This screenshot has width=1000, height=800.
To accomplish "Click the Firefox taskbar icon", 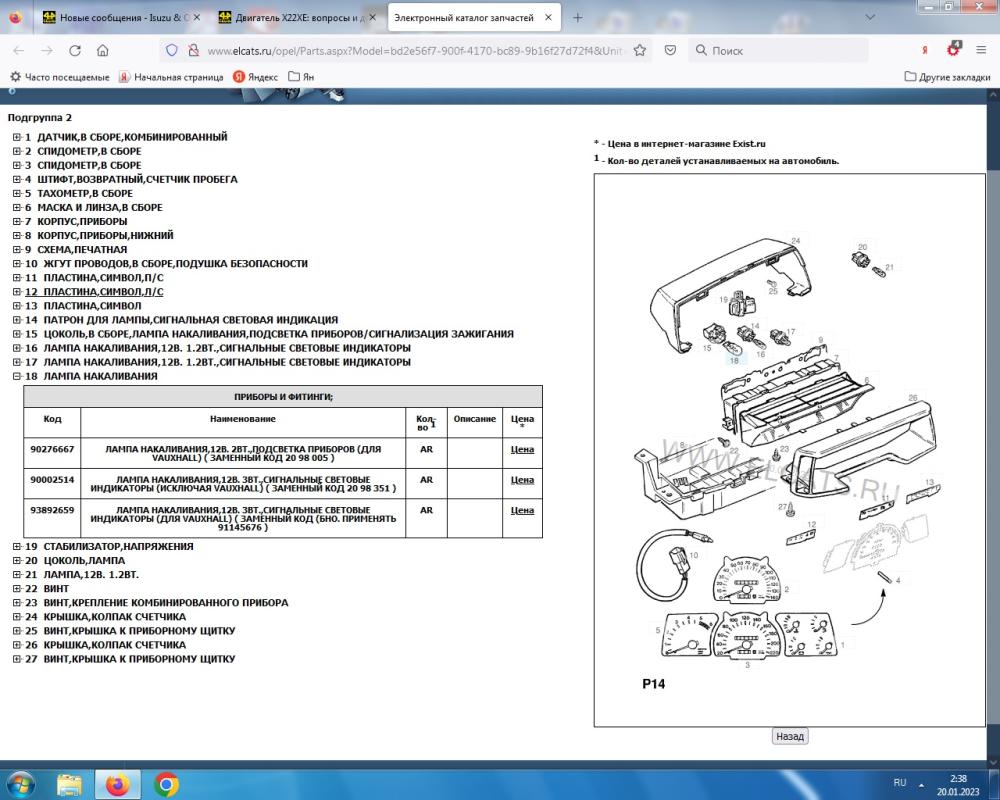I will coord(117,784).
